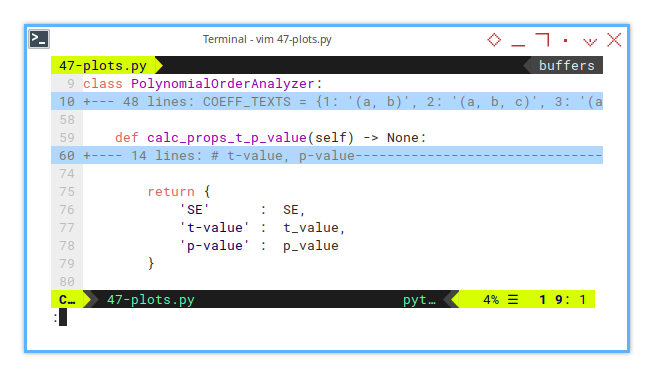Click 47-plots.py filename in statusline
Image resolution: width=654 pixels, height=377 pixels.
(x=151, y=299)
